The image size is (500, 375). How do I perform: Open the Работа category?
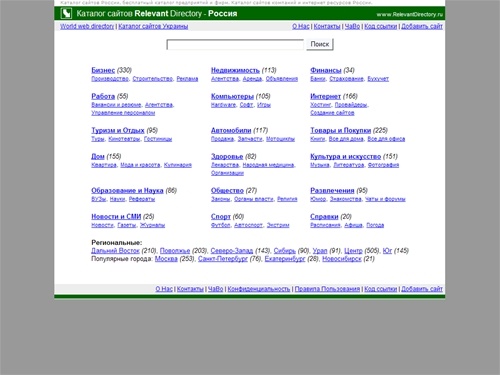(103, 96)
